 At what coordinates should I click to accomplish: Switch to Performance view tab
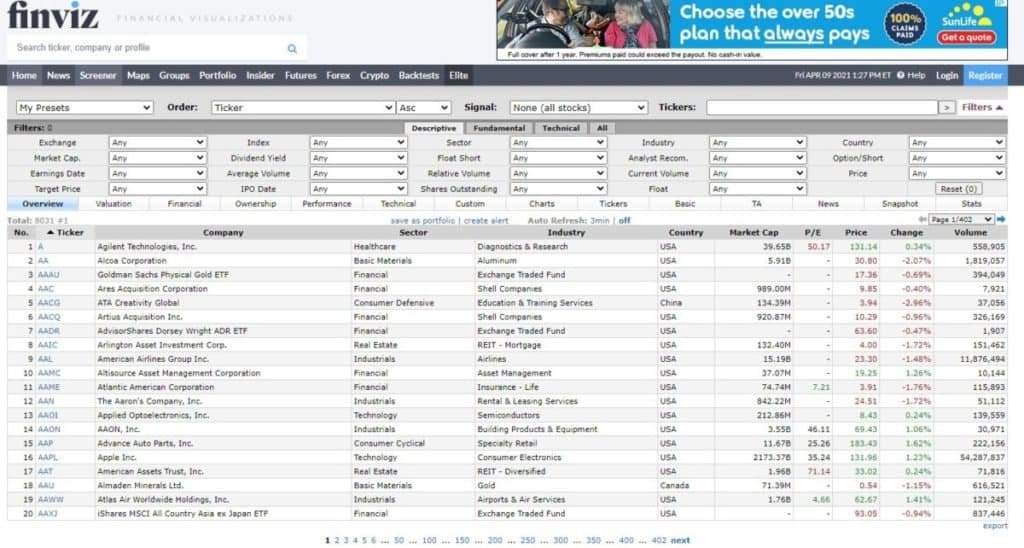tap(327, 204)
